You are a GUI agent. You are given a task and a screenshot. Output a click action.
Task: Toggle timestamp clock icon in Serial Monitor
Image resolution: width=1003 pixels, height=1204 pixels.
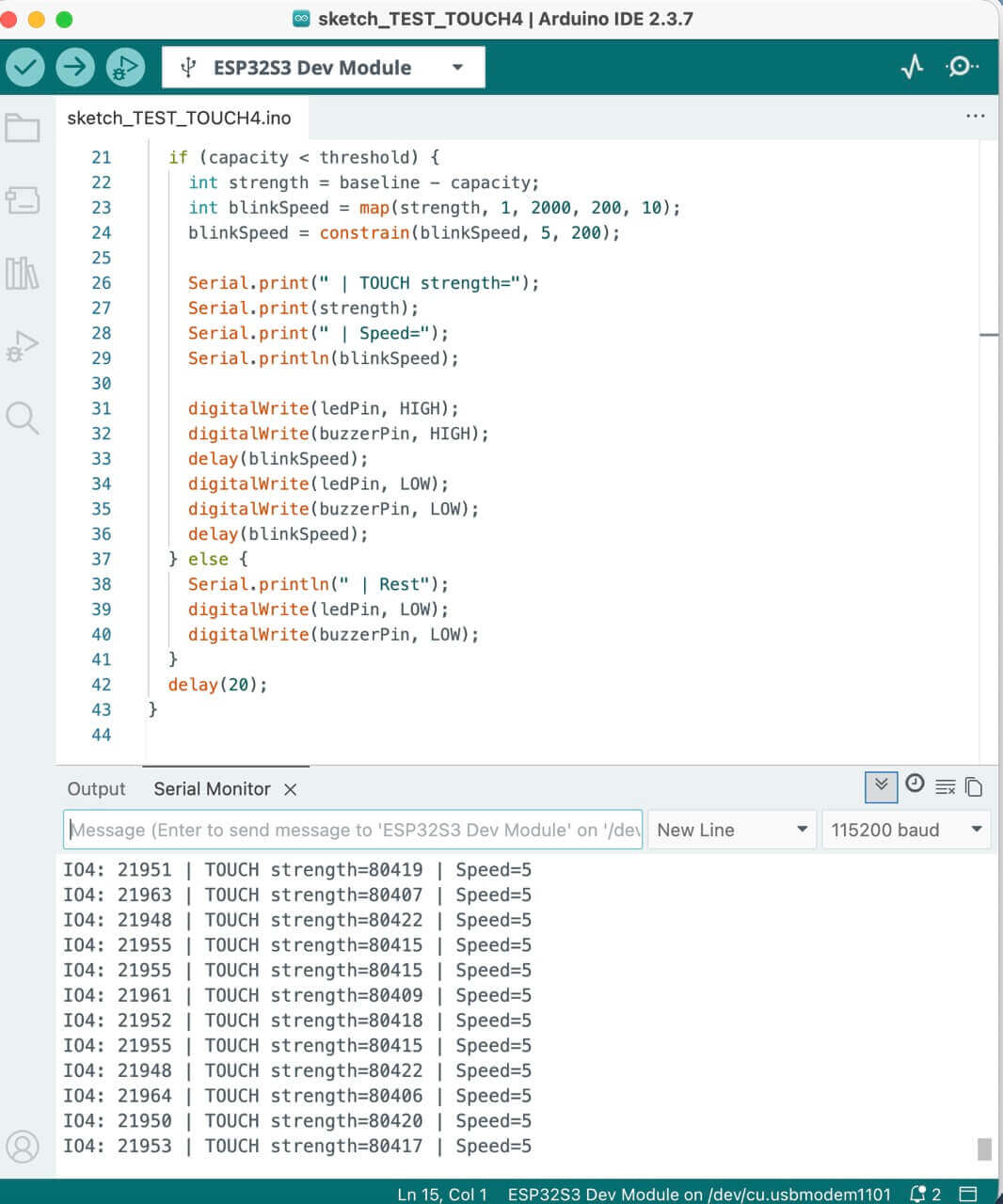pos(915,784)
